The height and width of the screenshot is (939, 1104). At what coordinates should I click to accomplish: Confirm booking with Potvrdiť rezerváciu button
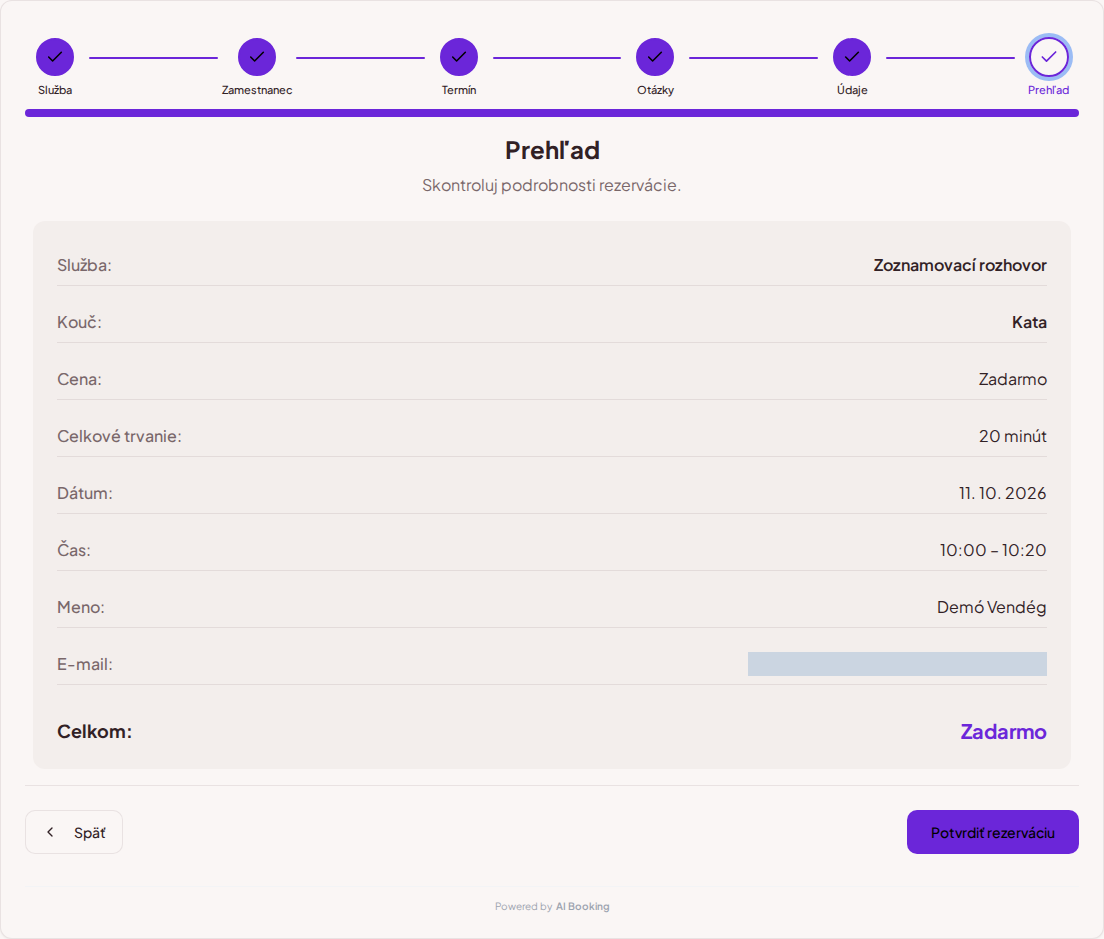click(993, 832)
